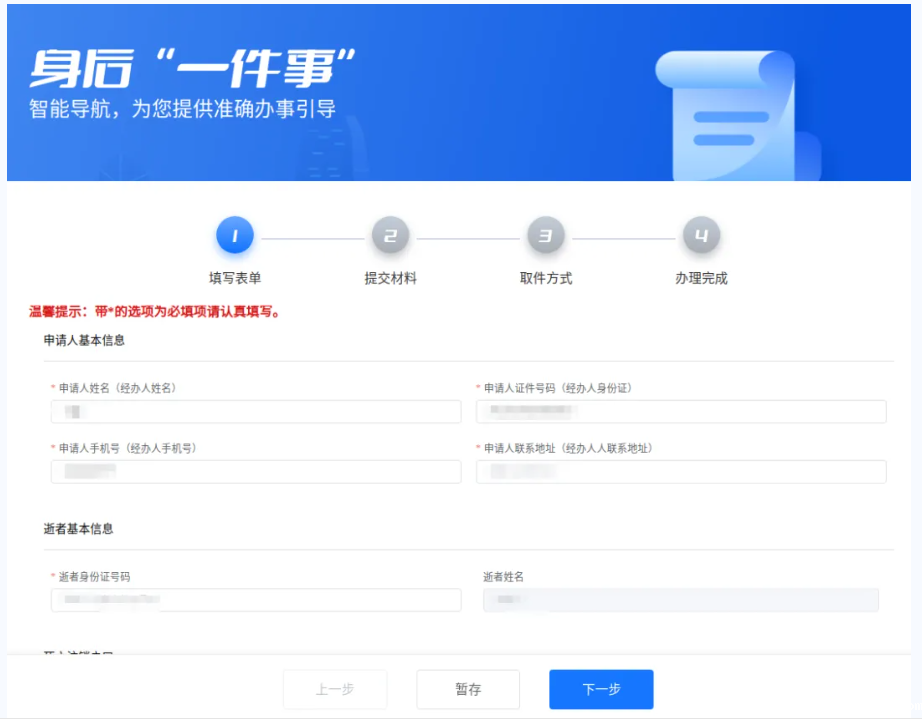The width and height of the screenshot is (922, 722).
Task: Click into the 申请人联系地址 field
Action: [681, 472]
